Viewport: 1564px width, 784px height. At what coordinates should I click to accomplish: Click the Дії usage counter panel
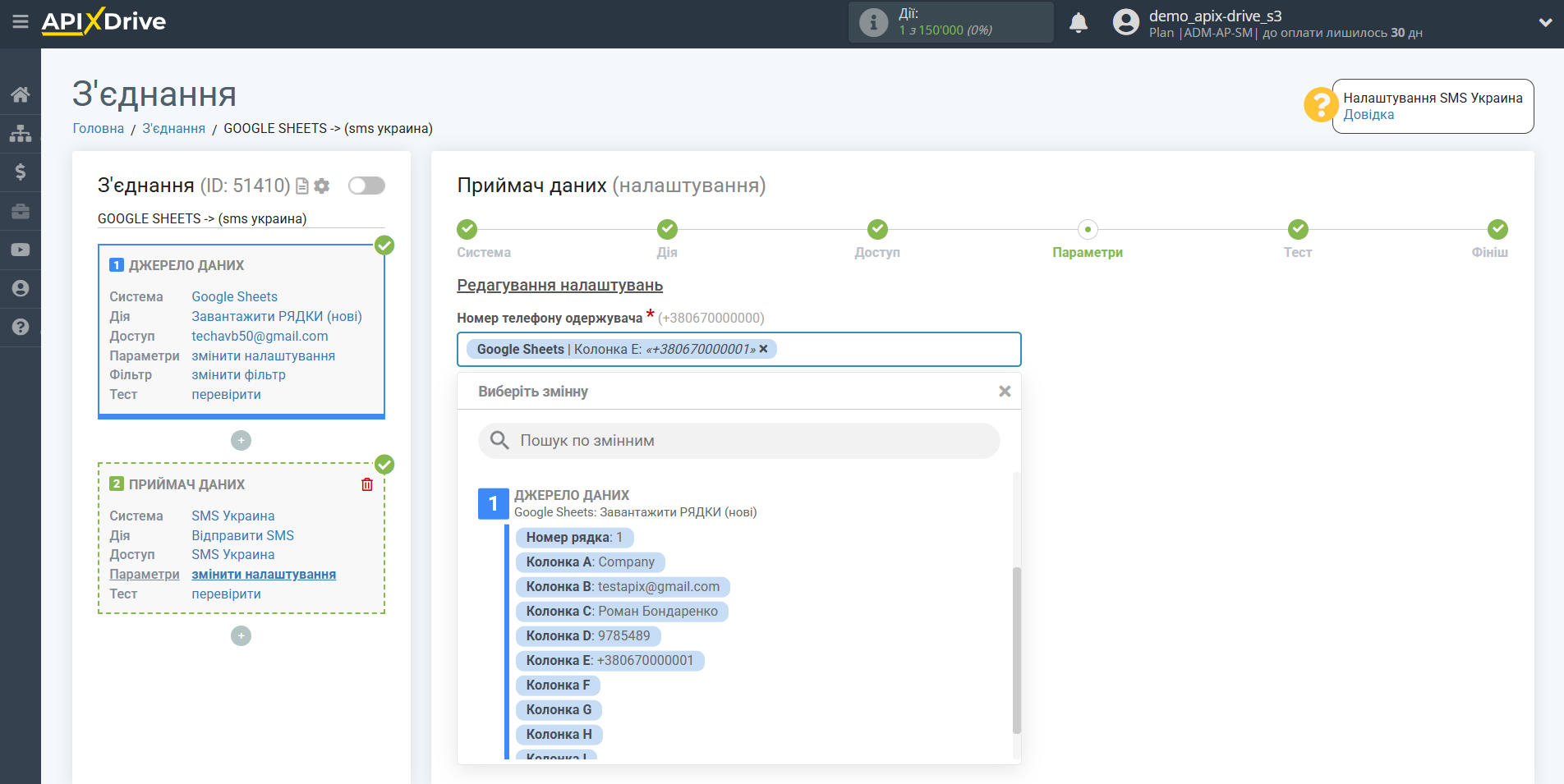tap(950, 22)
